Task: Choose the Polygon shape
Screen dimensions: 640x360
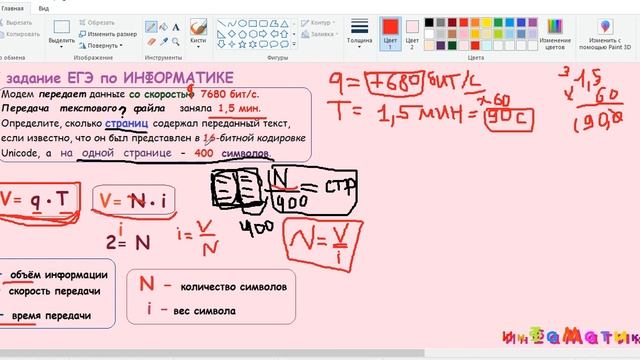Action: [274, 24]
